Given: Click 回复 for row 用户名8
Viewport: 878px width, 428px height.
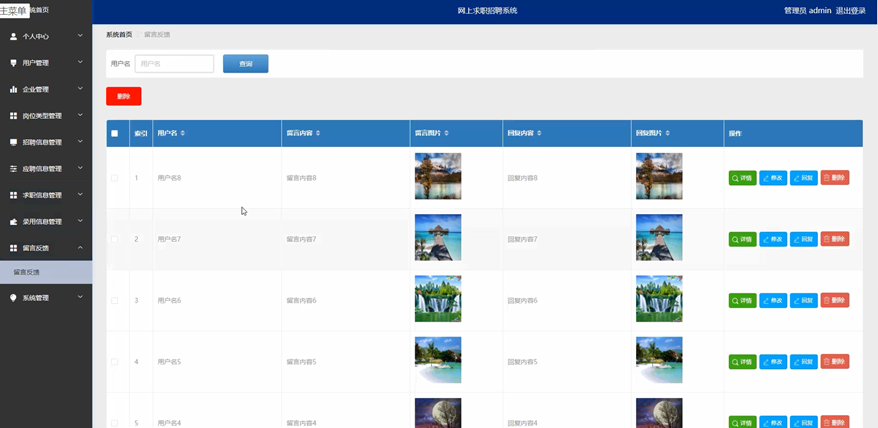Looking at the screenshot, I should pyautogui.click(x=804, y=178).
